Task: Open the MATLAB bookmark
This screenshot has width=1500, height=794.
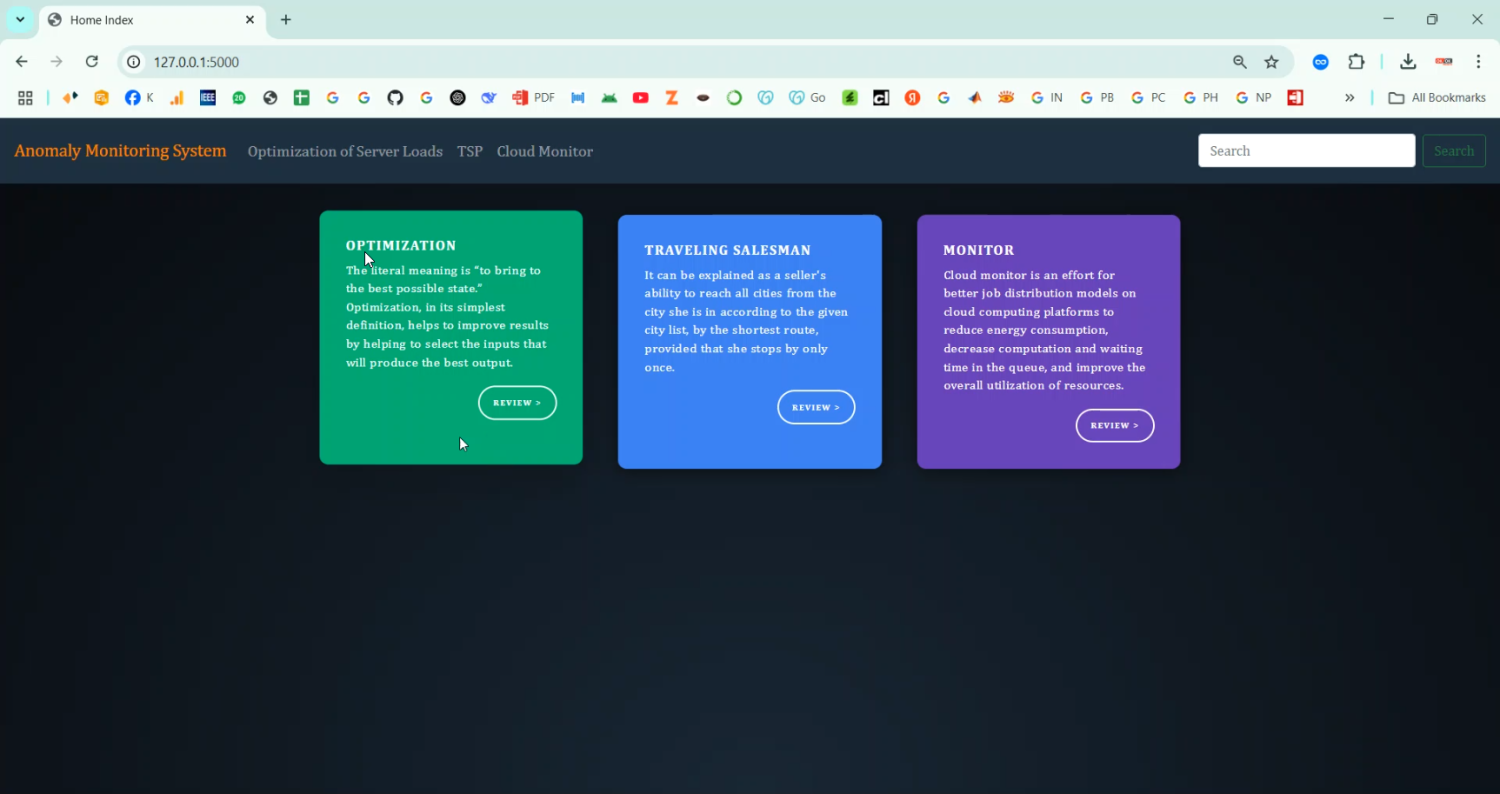Action: (975, 98)
